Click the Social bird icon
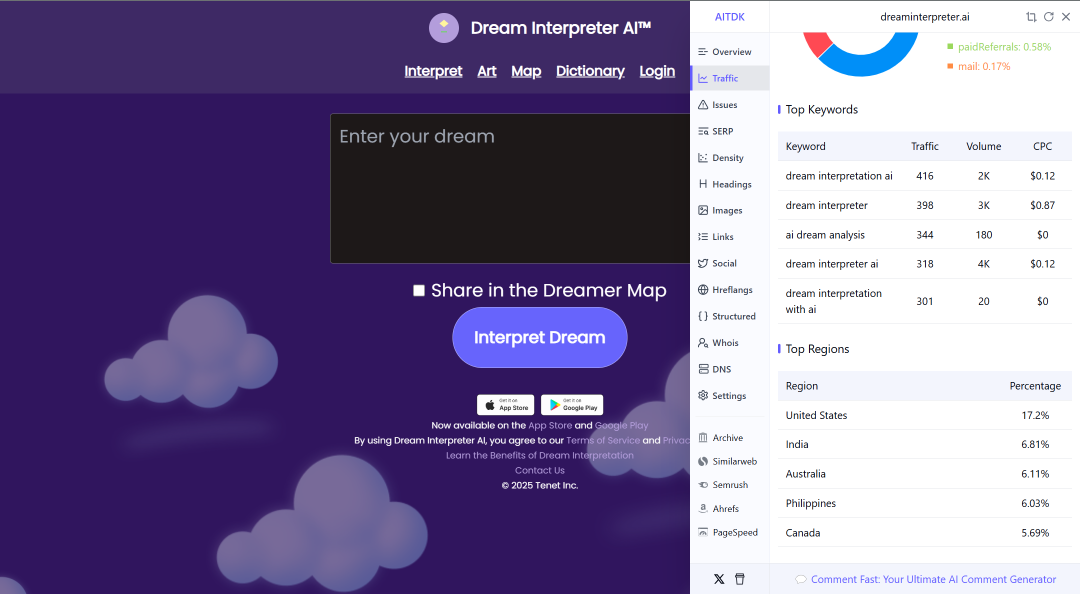Viewport: 1080px width, 594px height. 703,263
